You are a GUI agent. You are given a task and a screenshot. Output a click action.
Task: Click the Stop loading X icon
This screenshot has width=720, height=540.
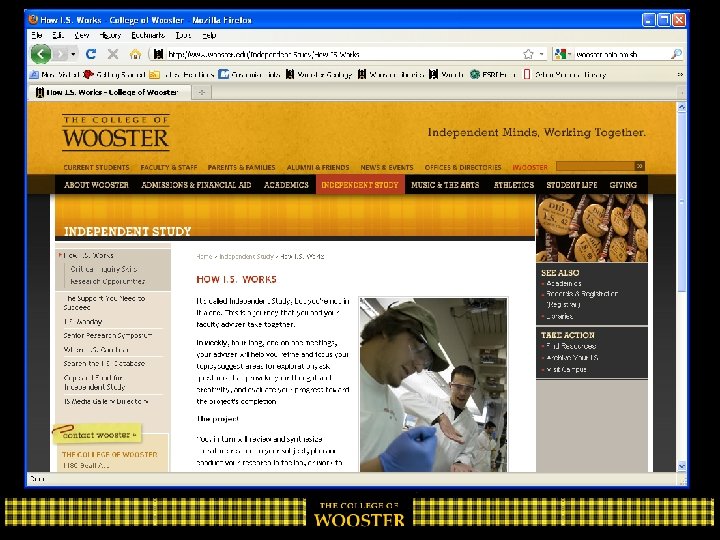[112, 54]
